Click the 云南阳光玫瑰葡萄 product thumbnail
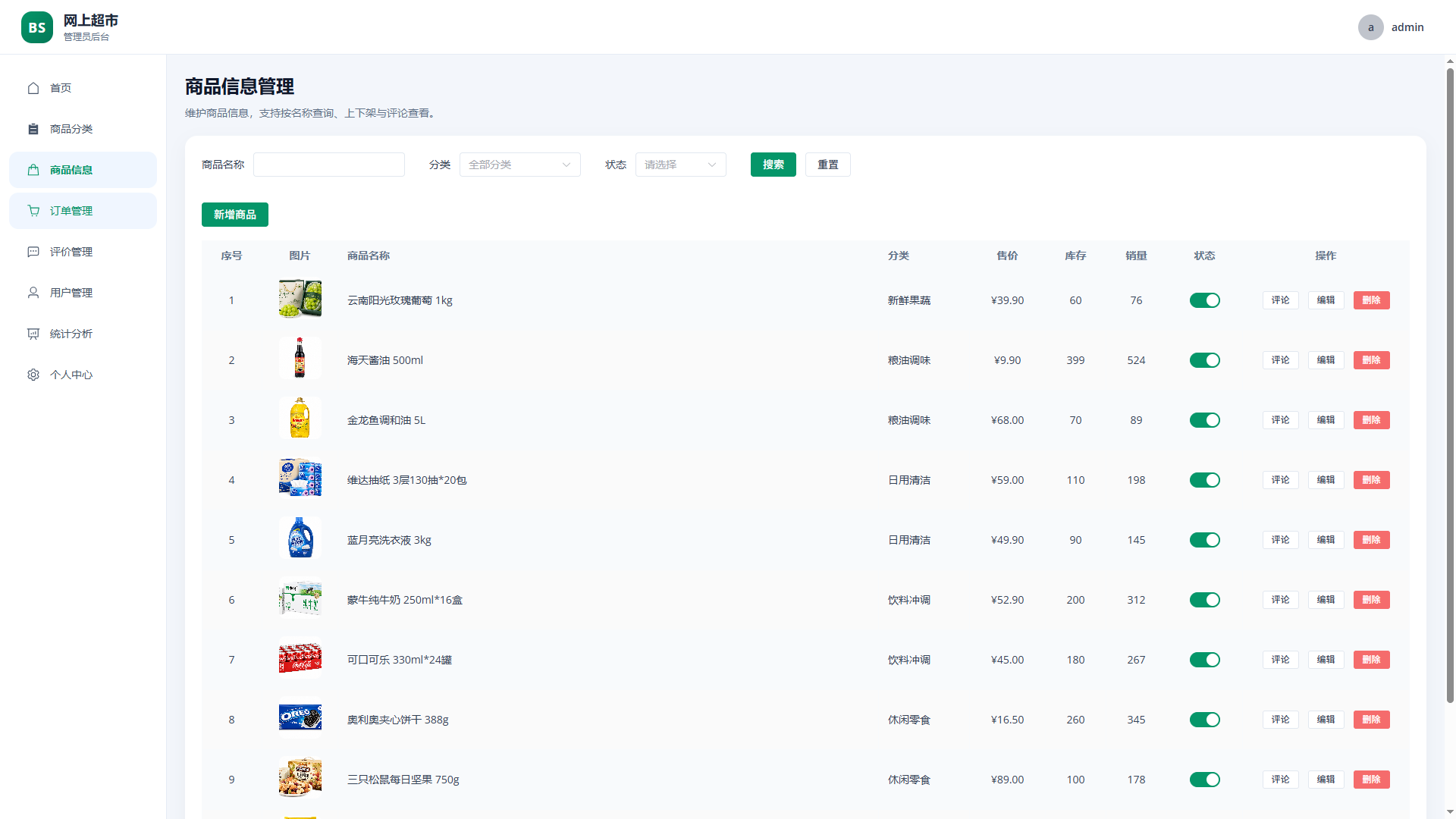1456x819 pixels. (300, 299)
